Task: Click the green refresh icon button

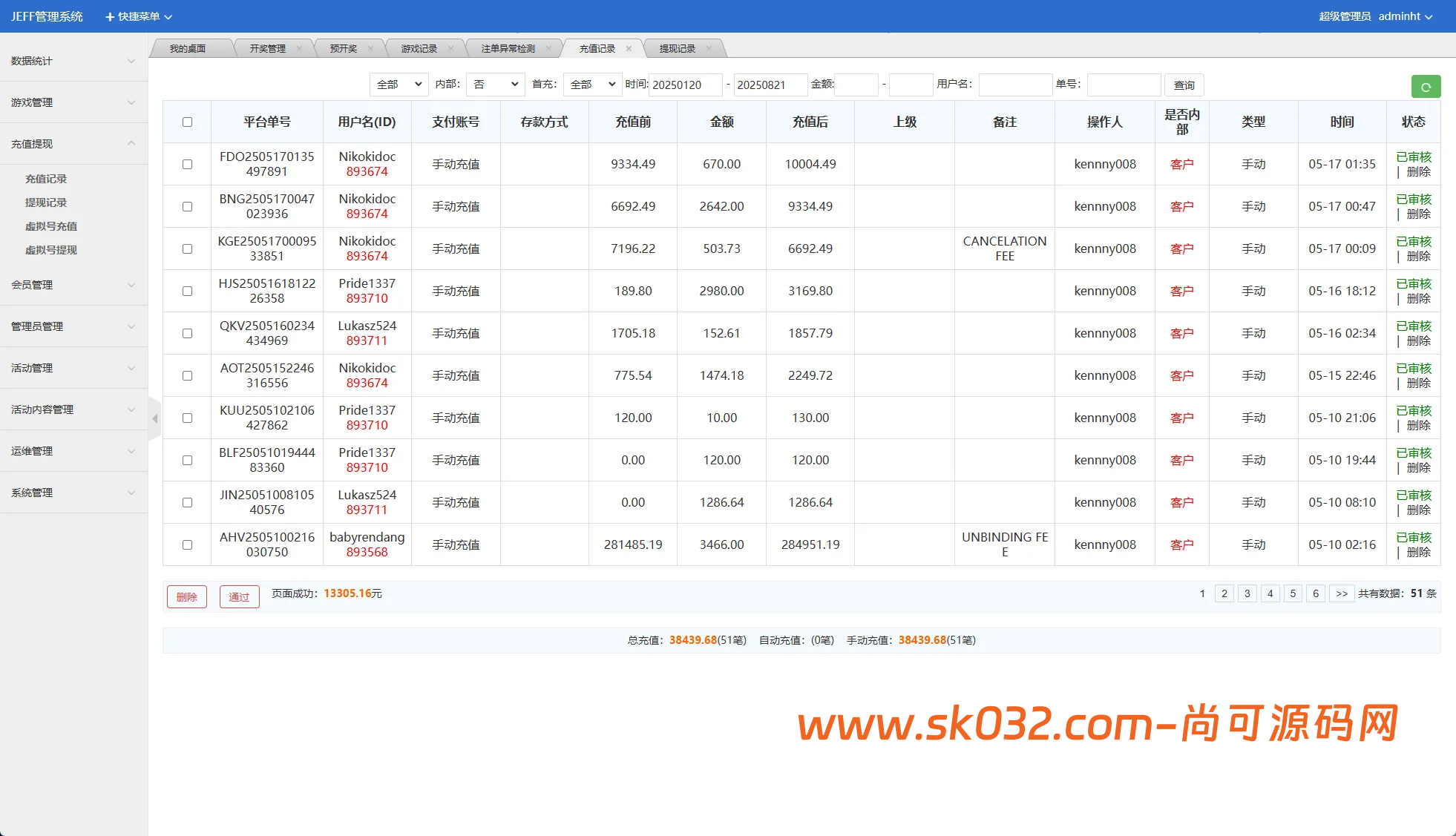Action: point(1425,87)
